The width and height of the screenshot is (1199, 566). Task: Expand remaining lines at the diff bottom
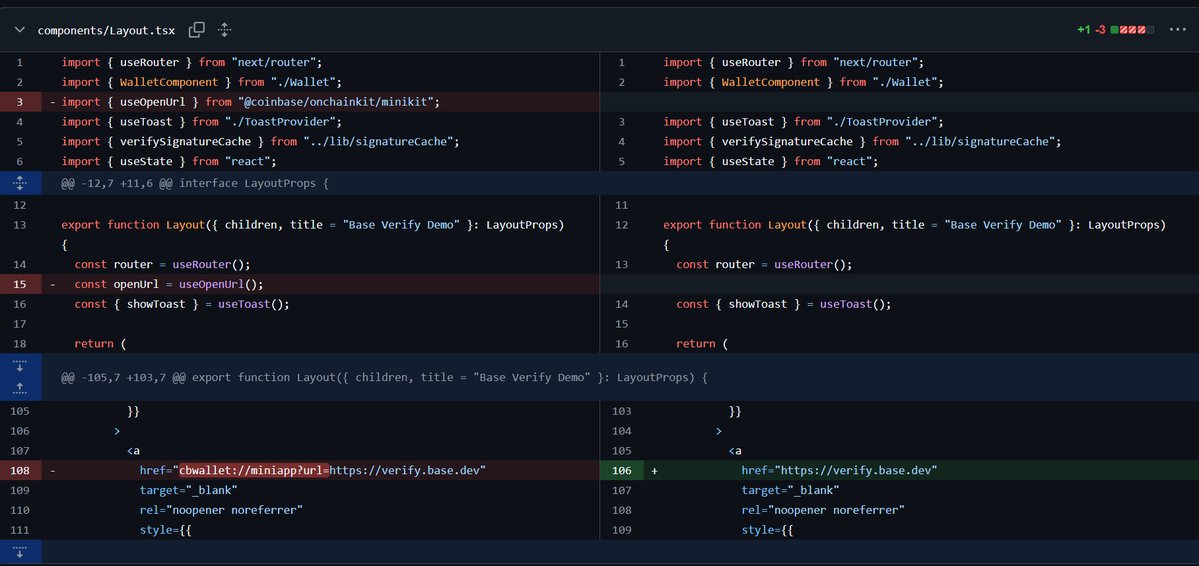[x=20, y=551]
